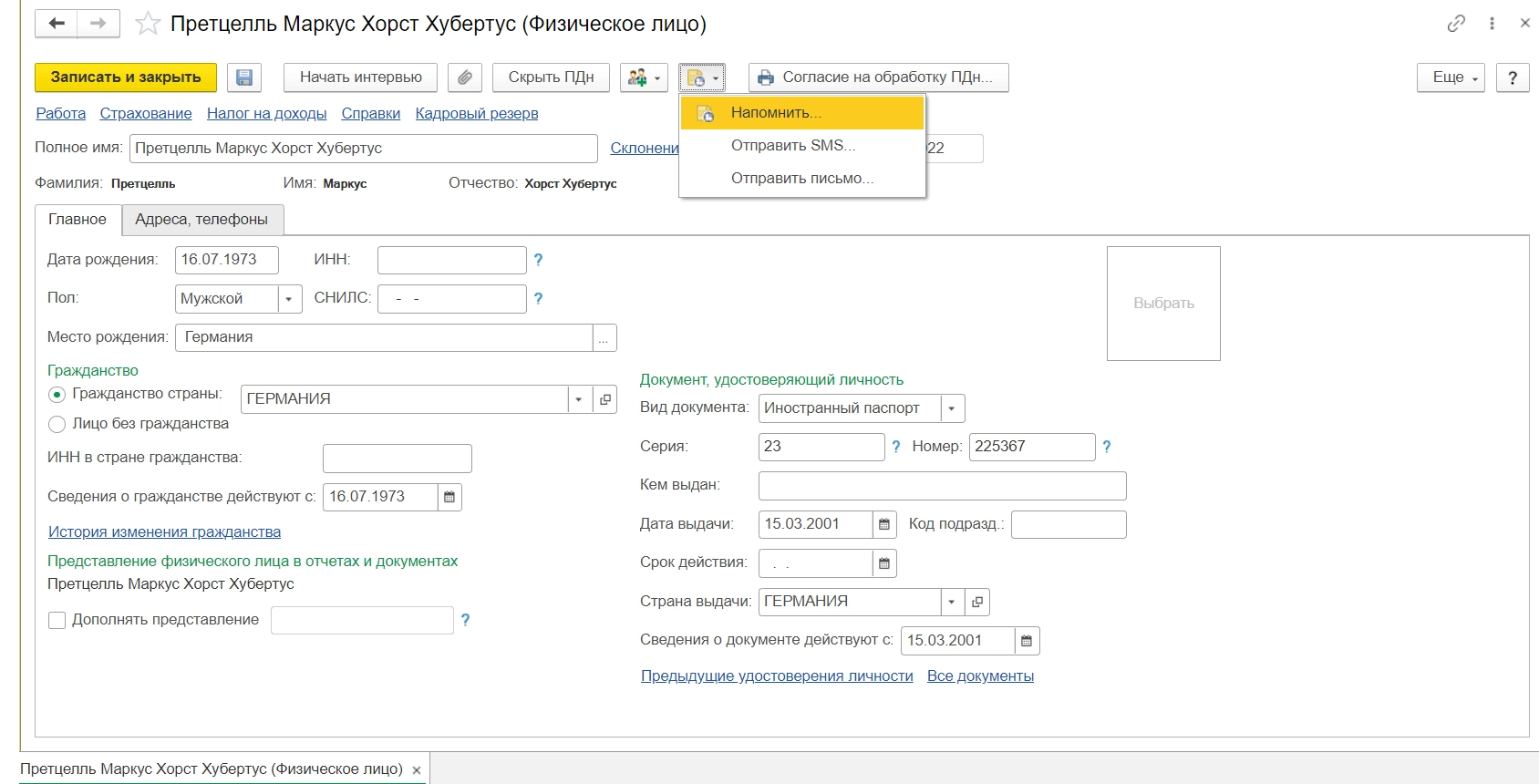Expand the Еще menu button
Viewport: 1539px width, 784px height.
click(1451, 77)
